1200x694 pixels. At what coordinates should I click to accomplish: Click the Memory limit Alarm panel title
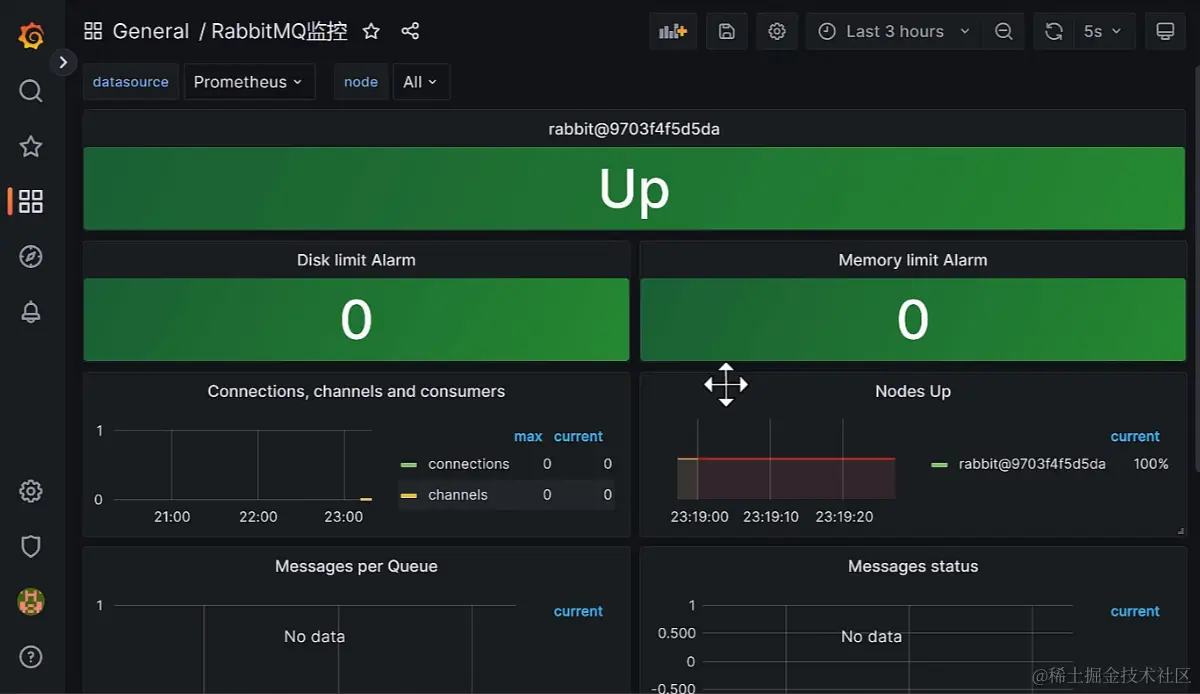(913, 260)
